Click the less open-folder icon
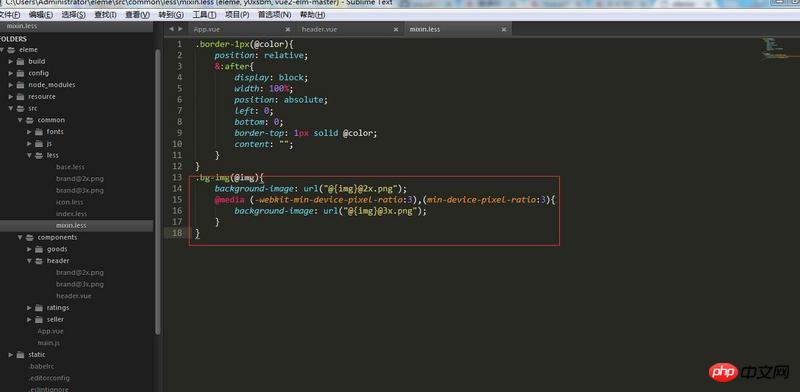Screen dimensions: 800x392 (39, 156)
